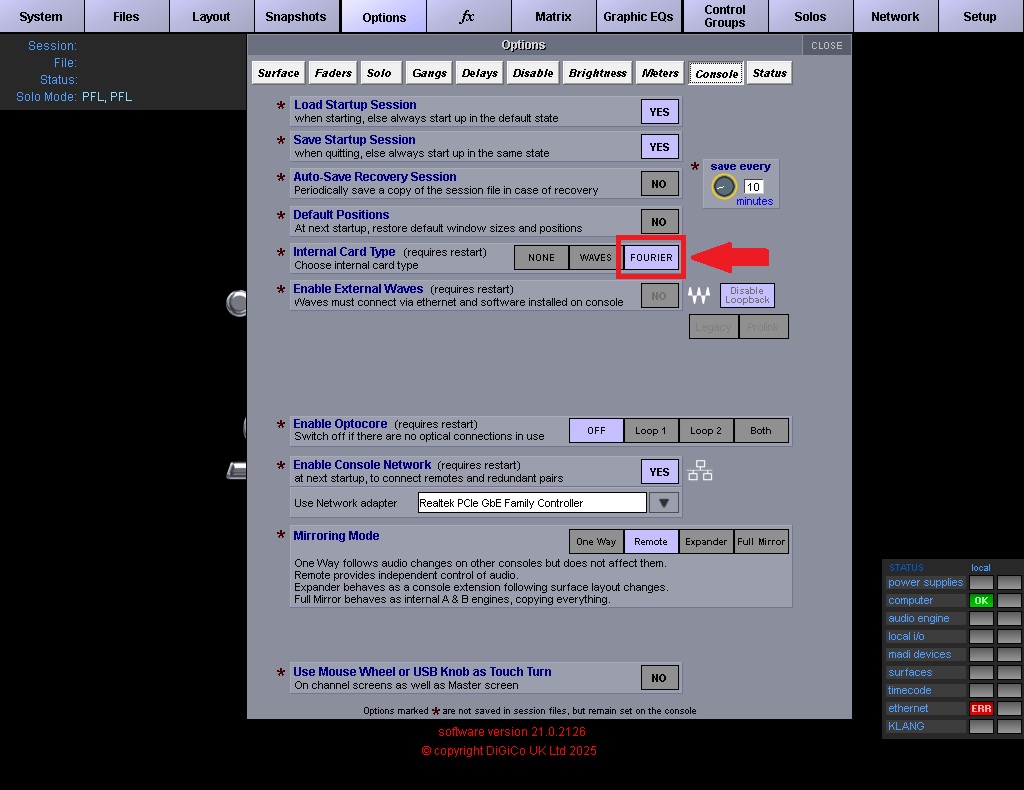Click audio engine local status indicator
The width and height of the screenshot is (1024, 790).
click(981, 618)
